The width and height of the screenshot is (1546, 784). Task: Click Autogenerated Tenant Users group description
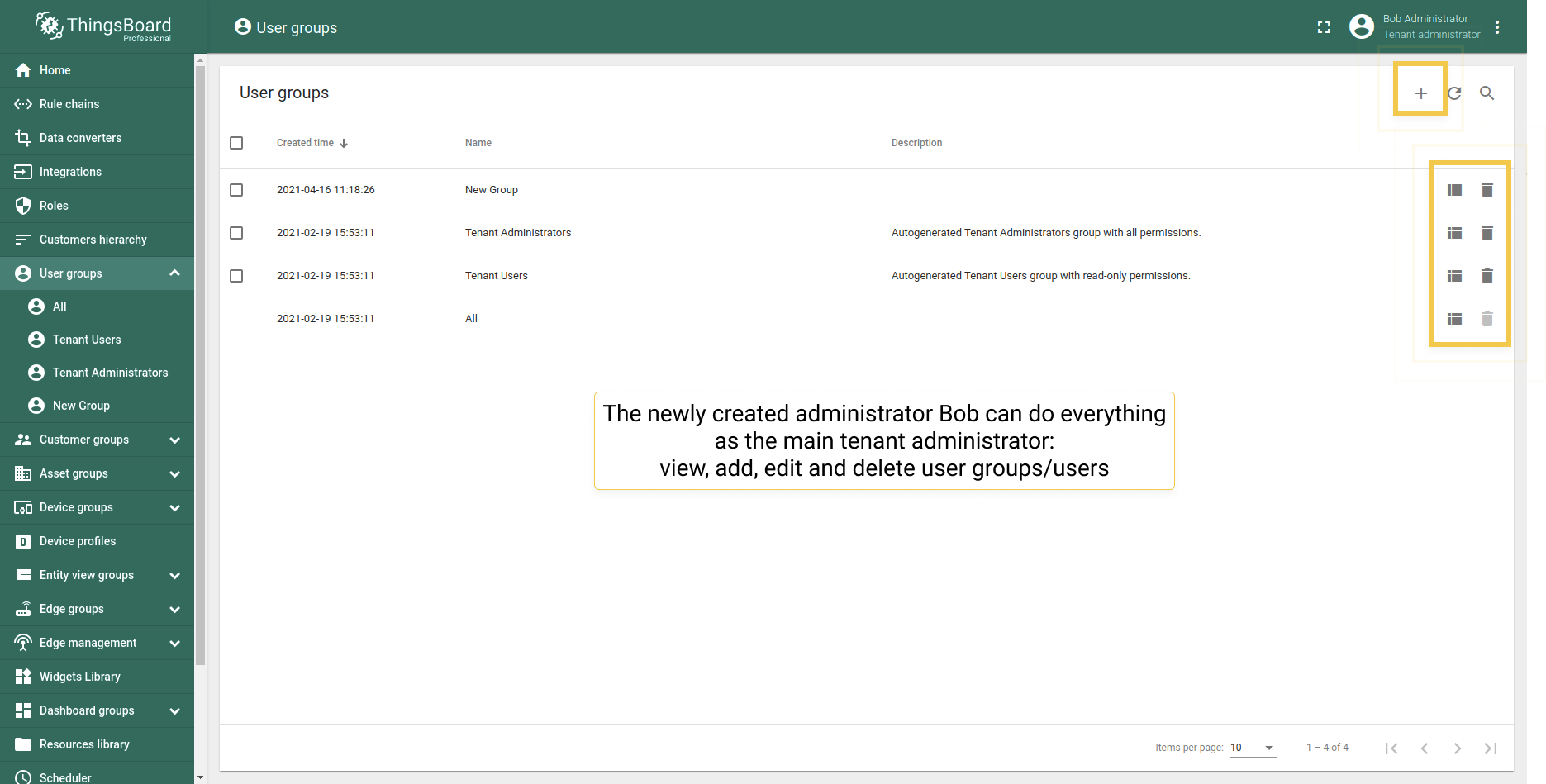1041,276
